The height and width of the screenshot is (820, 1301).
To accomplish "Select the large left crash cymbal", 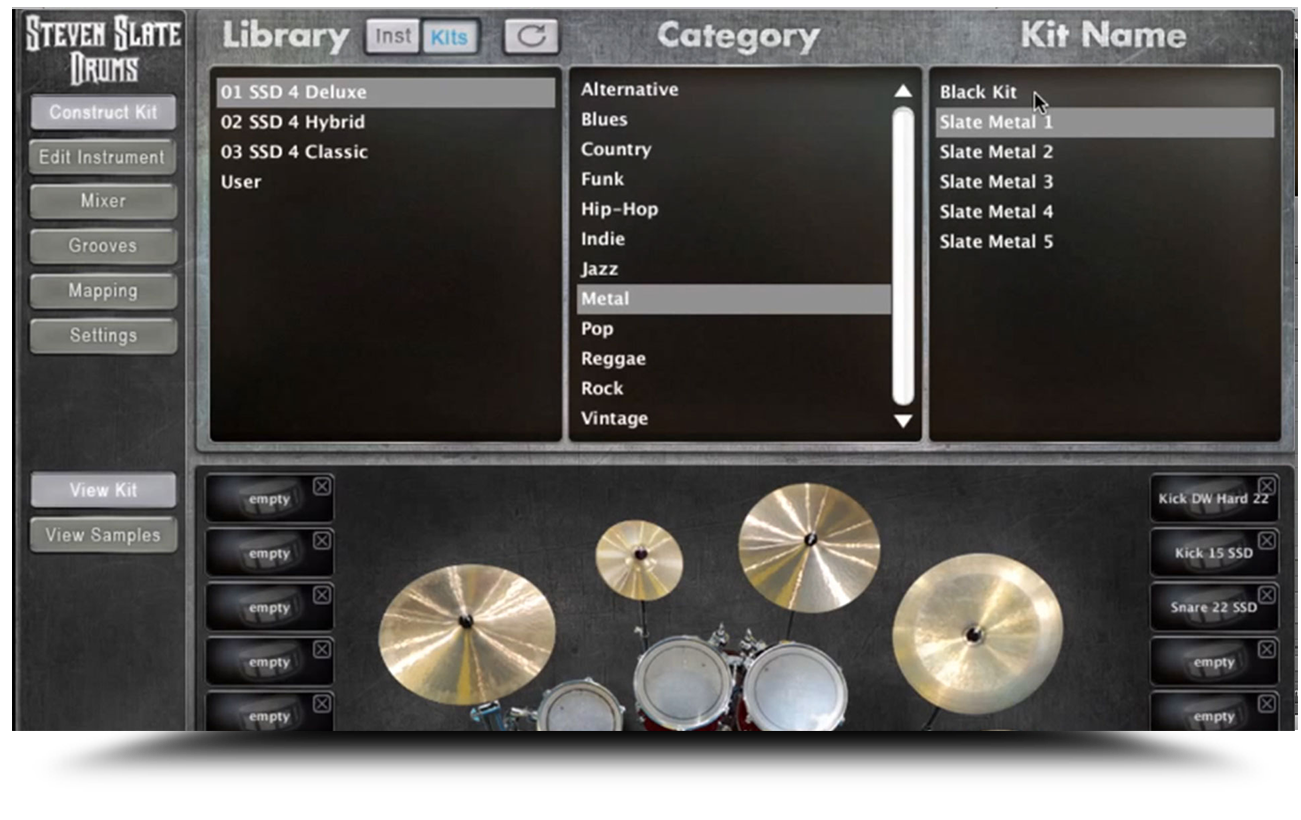I will [466, 633].
